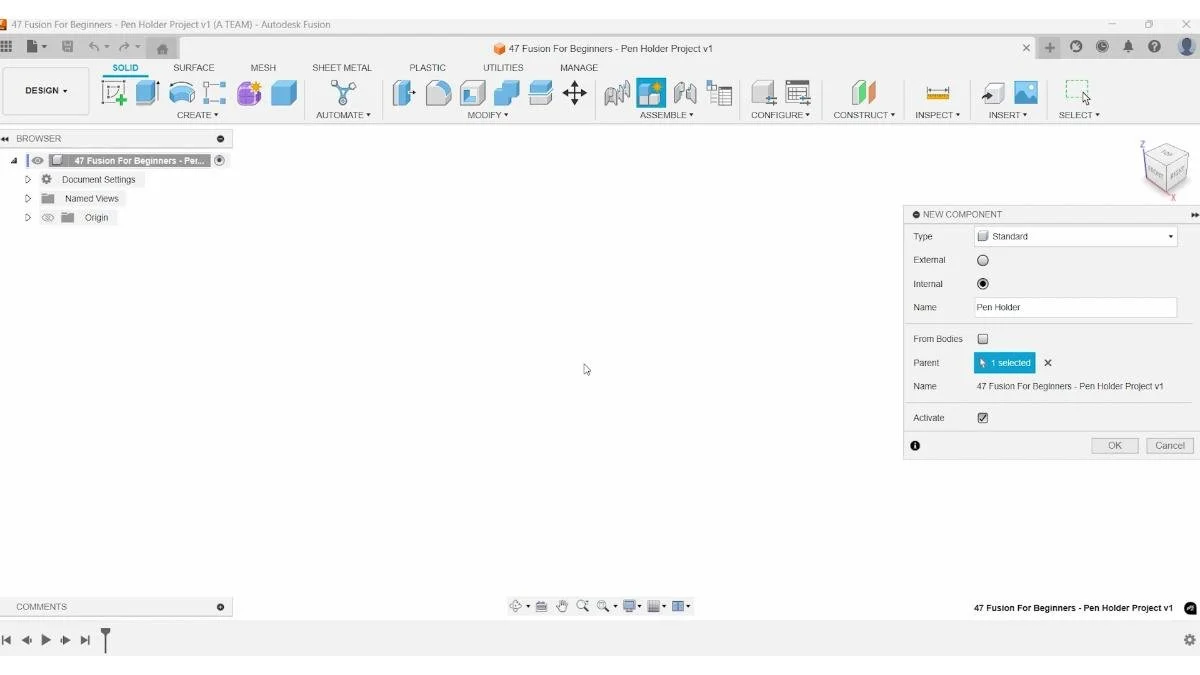Image resolution: width=1200 pixels, height=675 pixels.
Task: Open the Modify dropdown menu
Action: (487, 115)
